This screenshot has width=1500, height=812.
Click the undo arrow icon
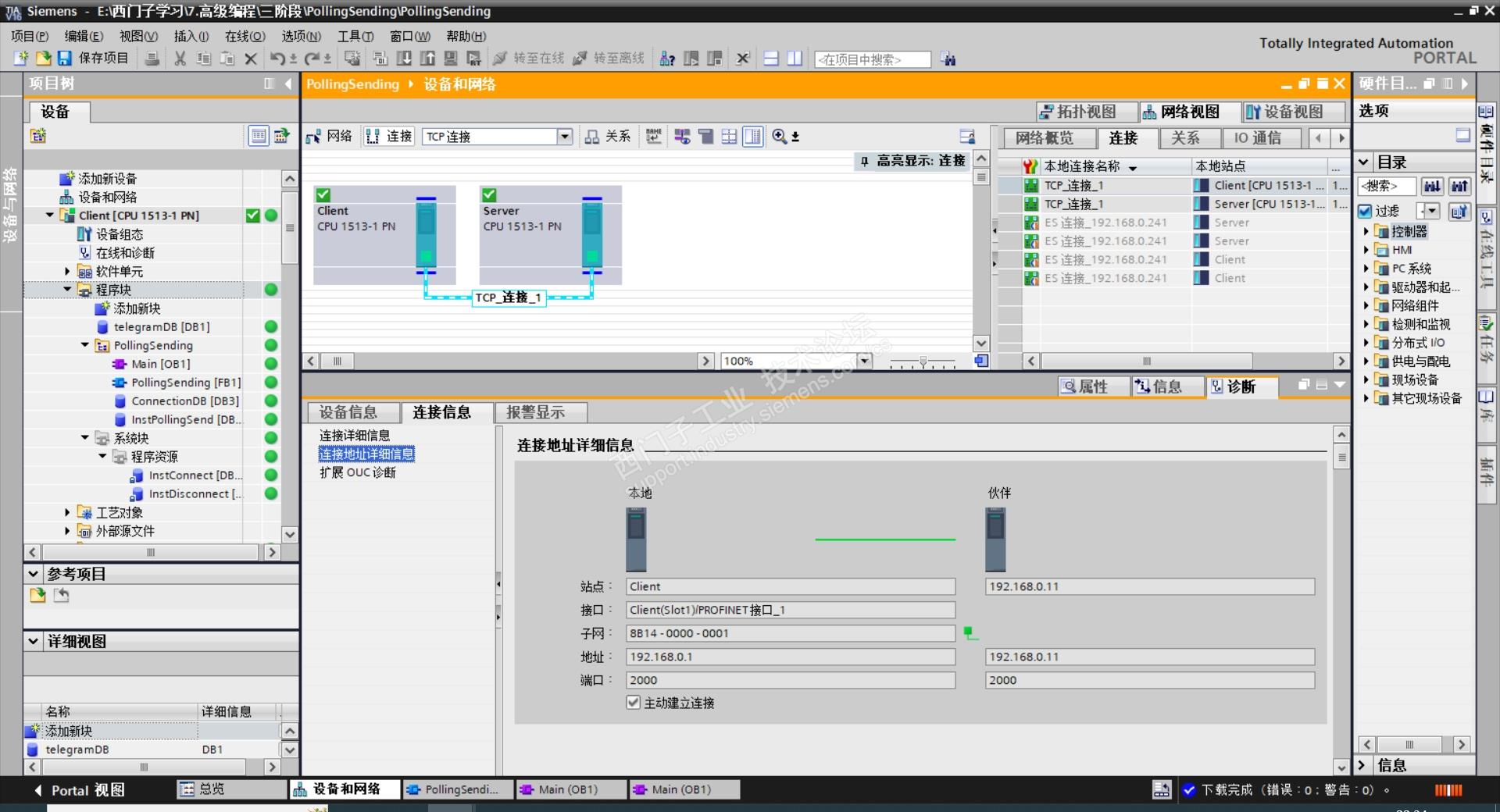[x=277, y=59]
